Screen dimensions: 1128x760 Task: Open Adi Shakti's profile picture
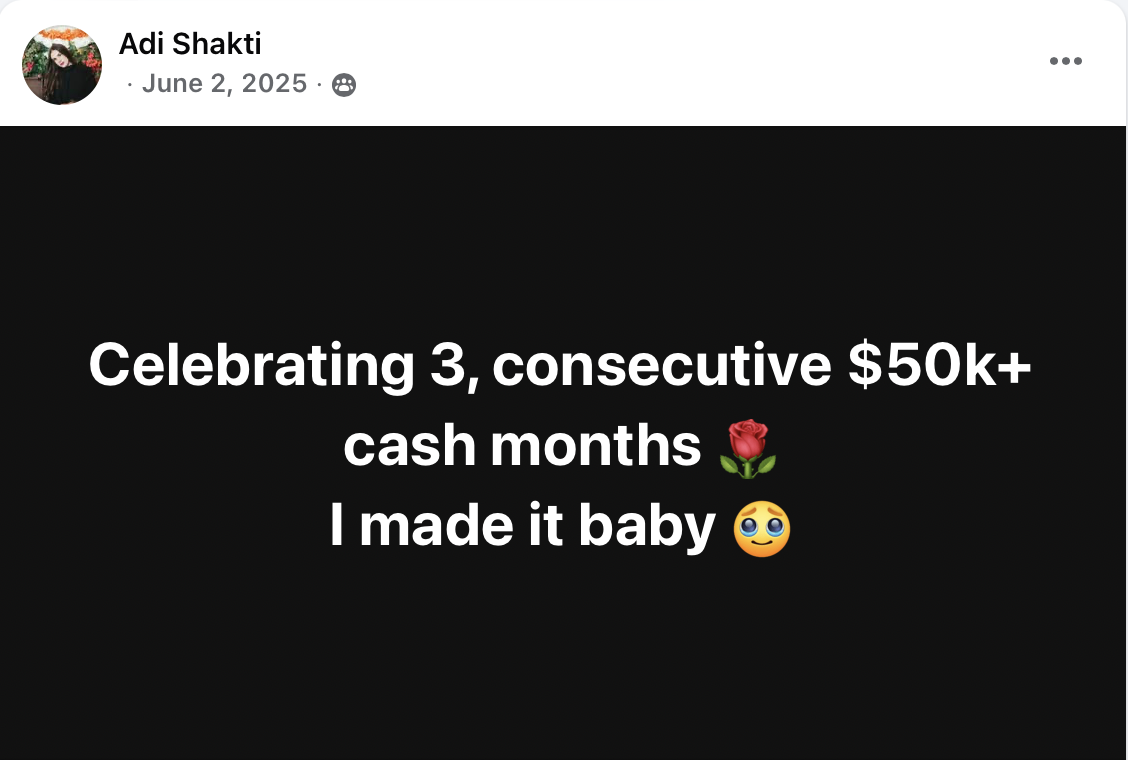point(62,65)
